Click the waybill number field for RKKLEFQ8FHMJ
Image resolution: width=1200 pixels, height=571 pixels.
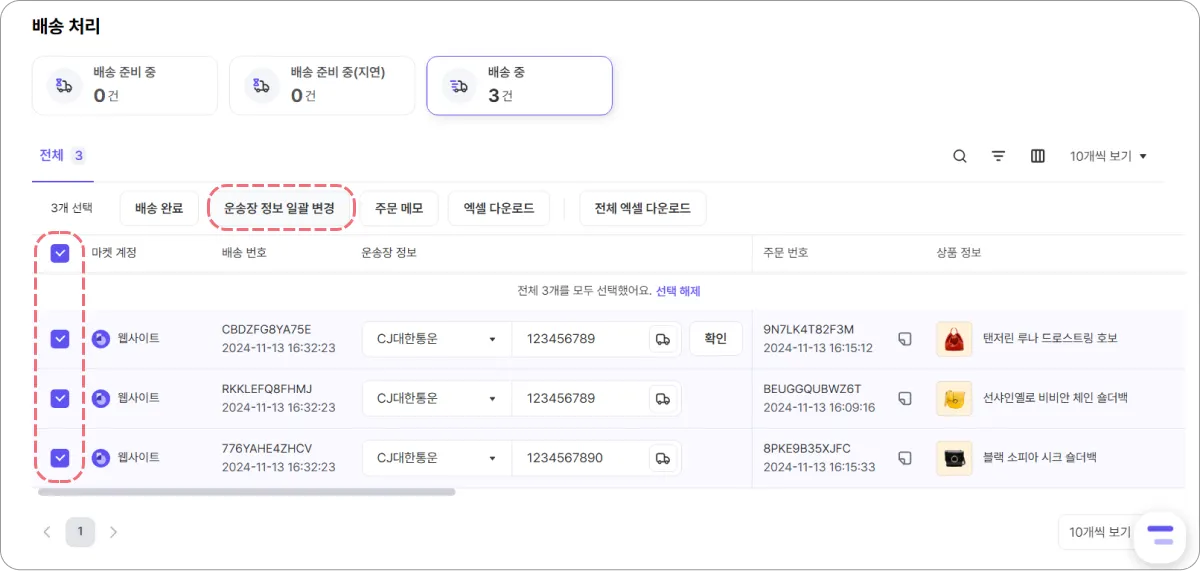tap(578, 398)
